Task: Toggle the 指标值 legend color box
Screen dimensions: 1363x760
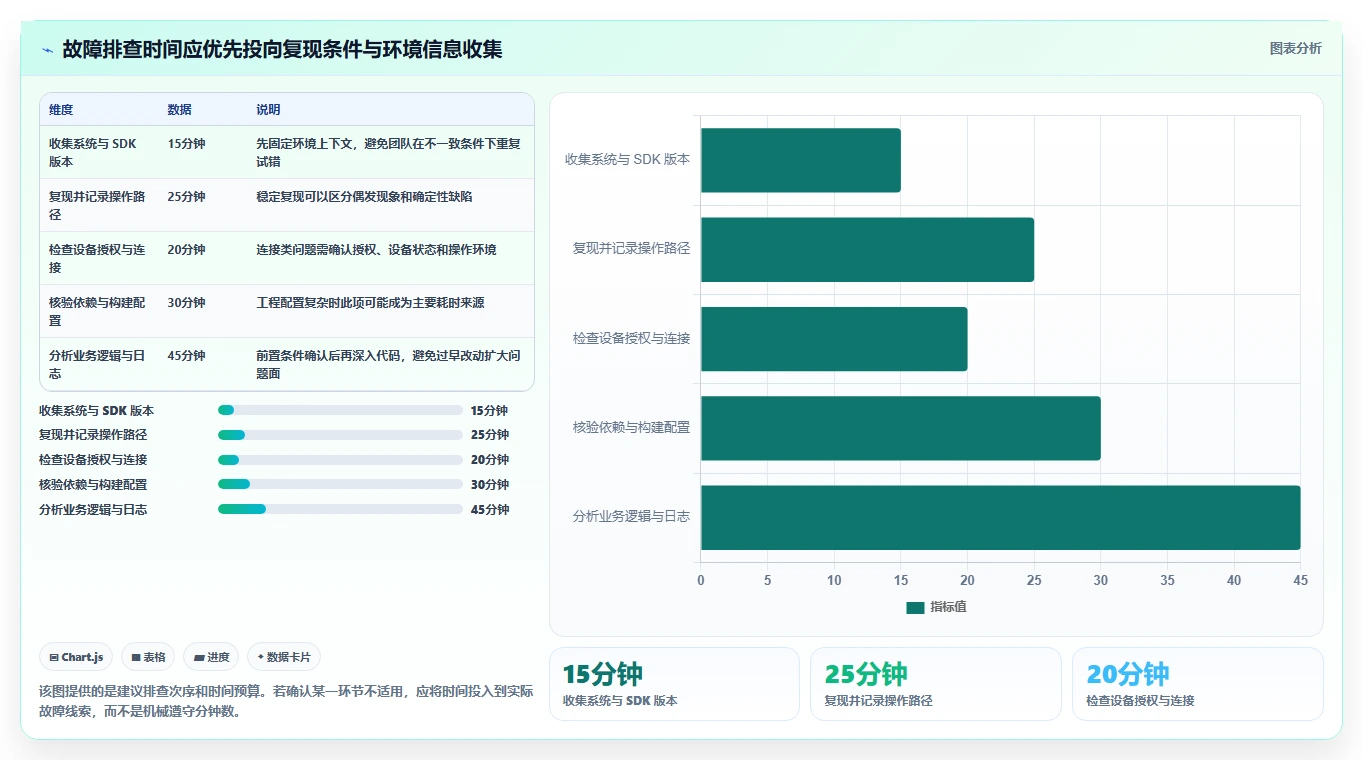Action: pyautogui.click(x=915, y=607)
